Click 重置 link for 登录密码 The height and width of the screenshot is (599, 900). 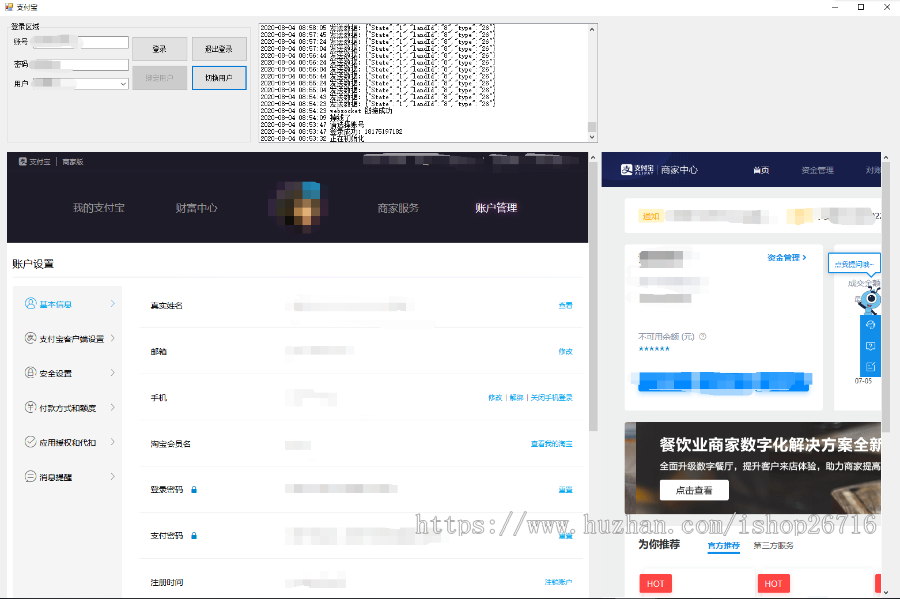tap(565, 489)
